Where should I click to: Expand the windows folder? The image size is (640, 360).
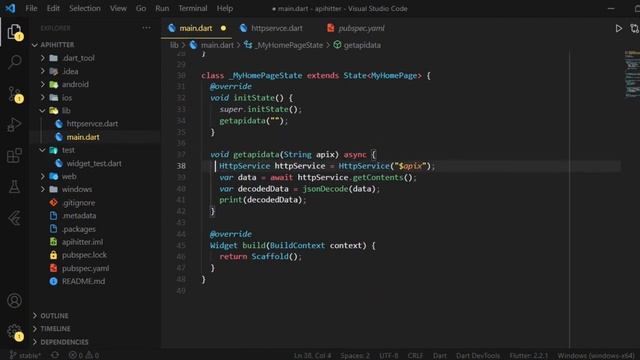click(x=76, y=189)
